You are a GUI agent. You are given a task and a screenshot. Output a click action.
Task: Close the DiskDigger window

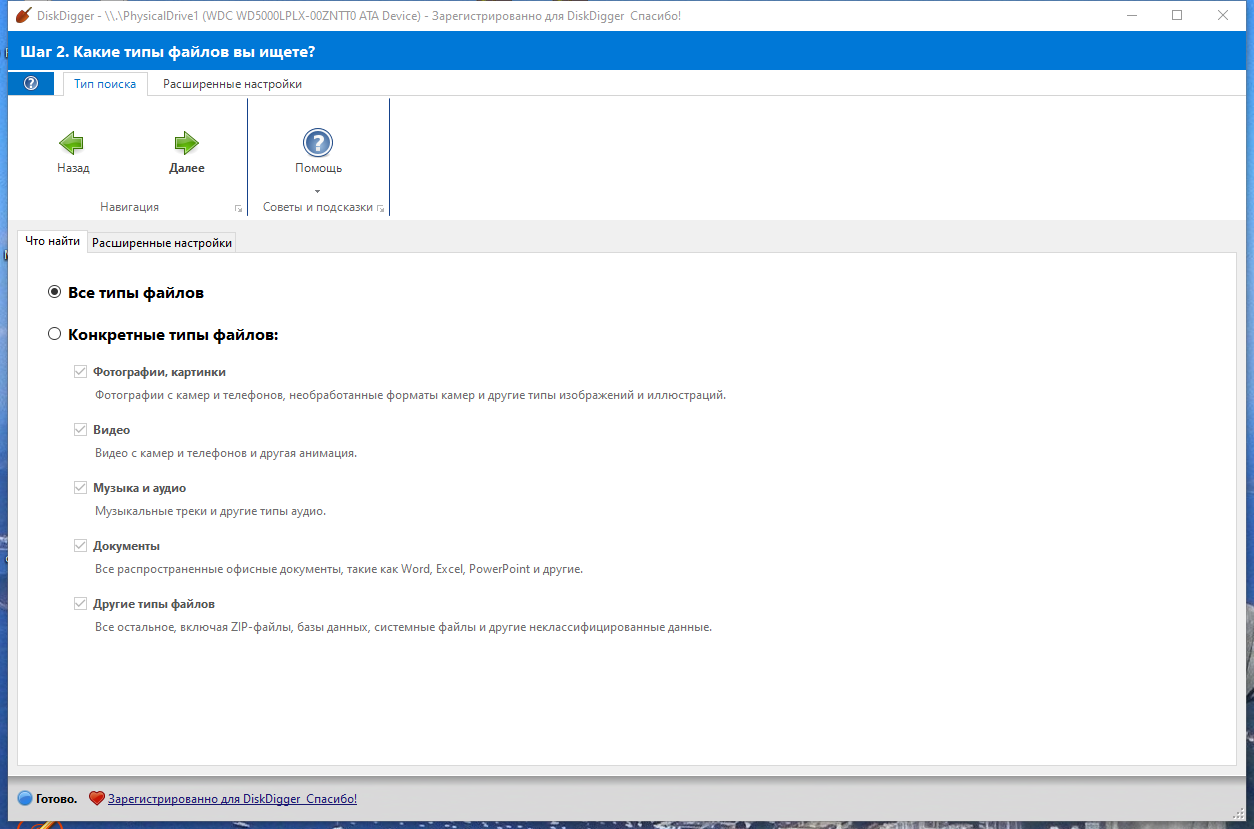[x=1223, y=15]
